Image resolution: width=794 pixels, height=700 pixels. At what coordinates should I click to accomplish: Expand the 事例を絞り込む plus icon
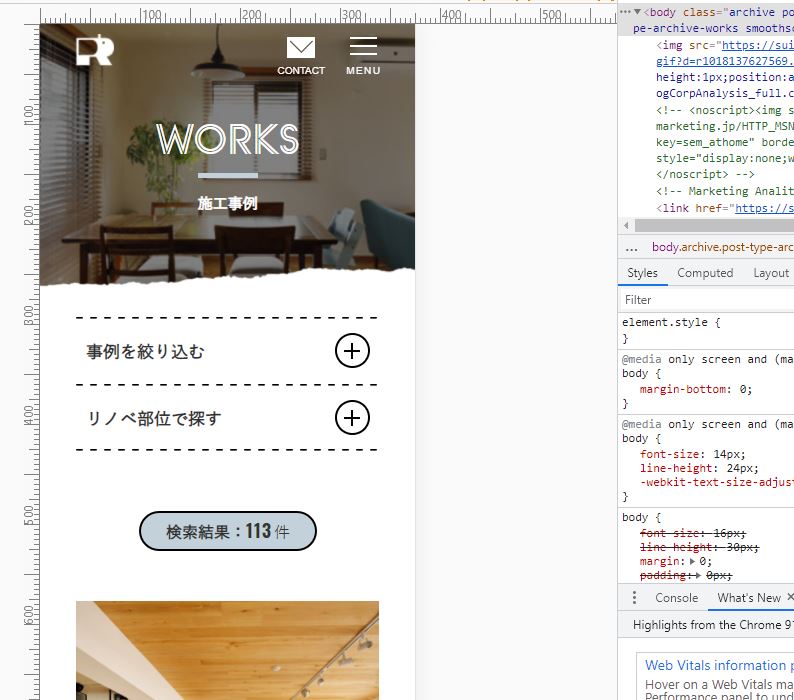352,351
